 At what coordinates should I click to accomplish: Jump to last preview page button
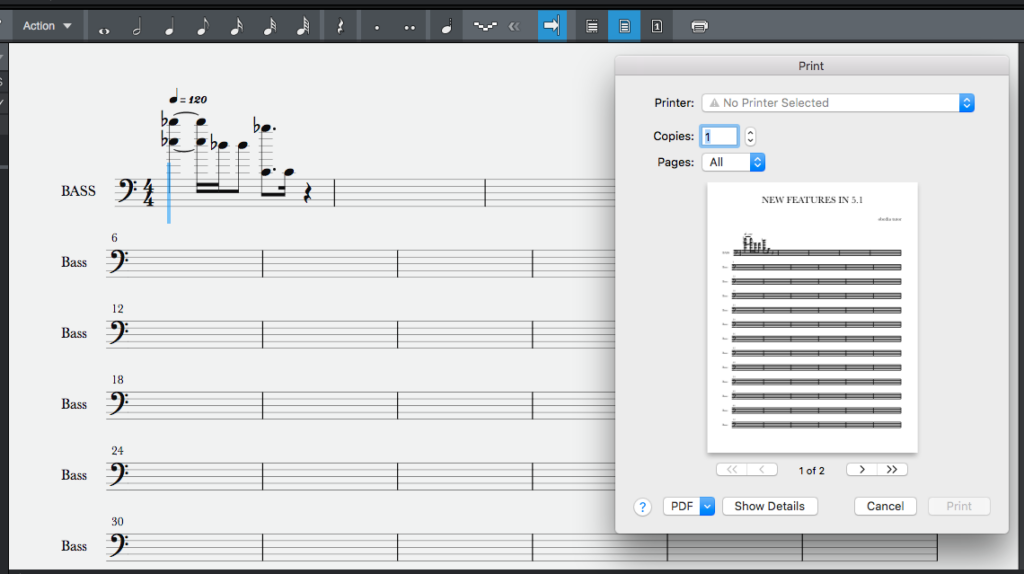(x=892, y=470)
